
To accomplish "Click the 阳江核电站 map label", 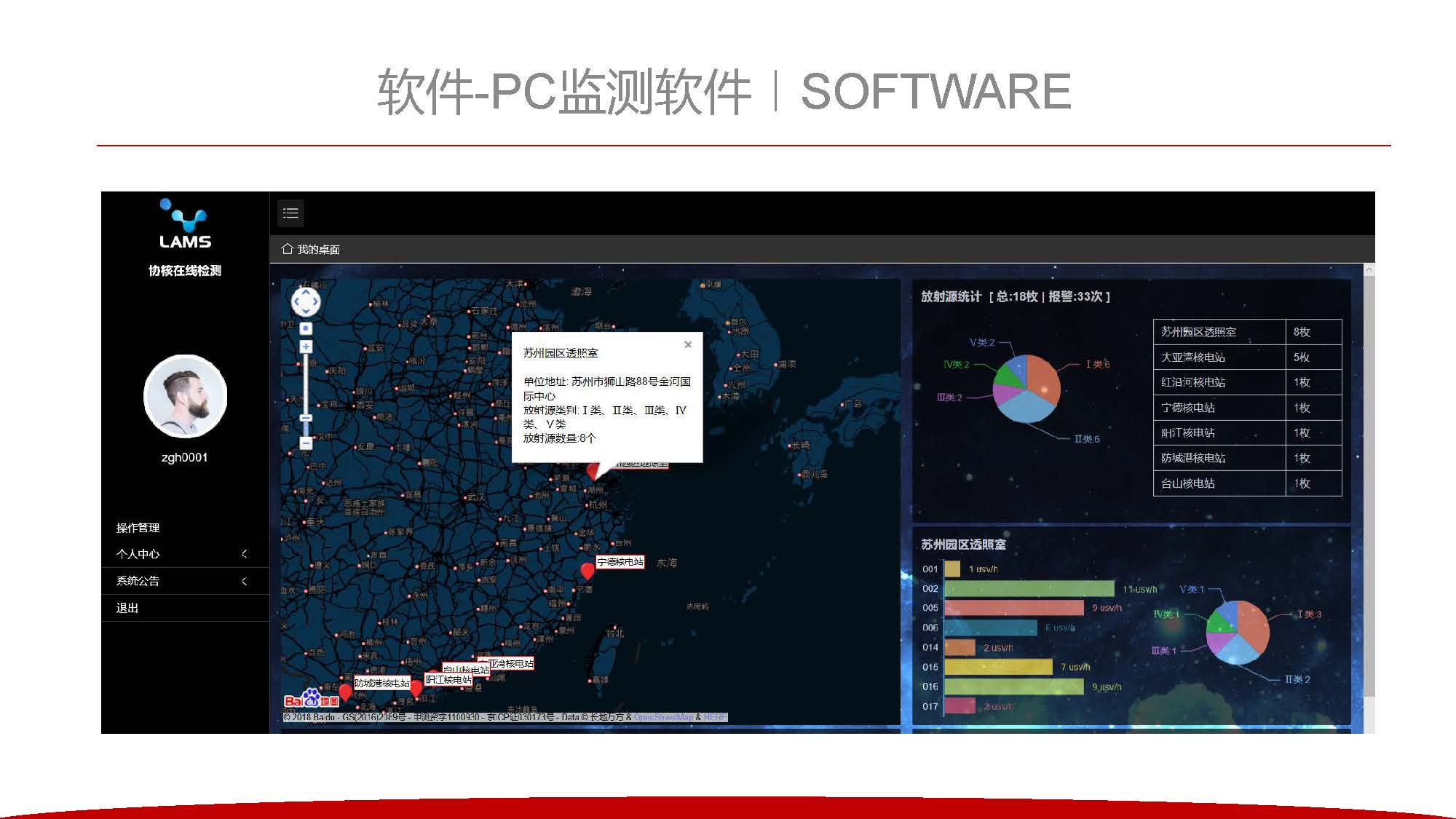I will pos(448,679).
